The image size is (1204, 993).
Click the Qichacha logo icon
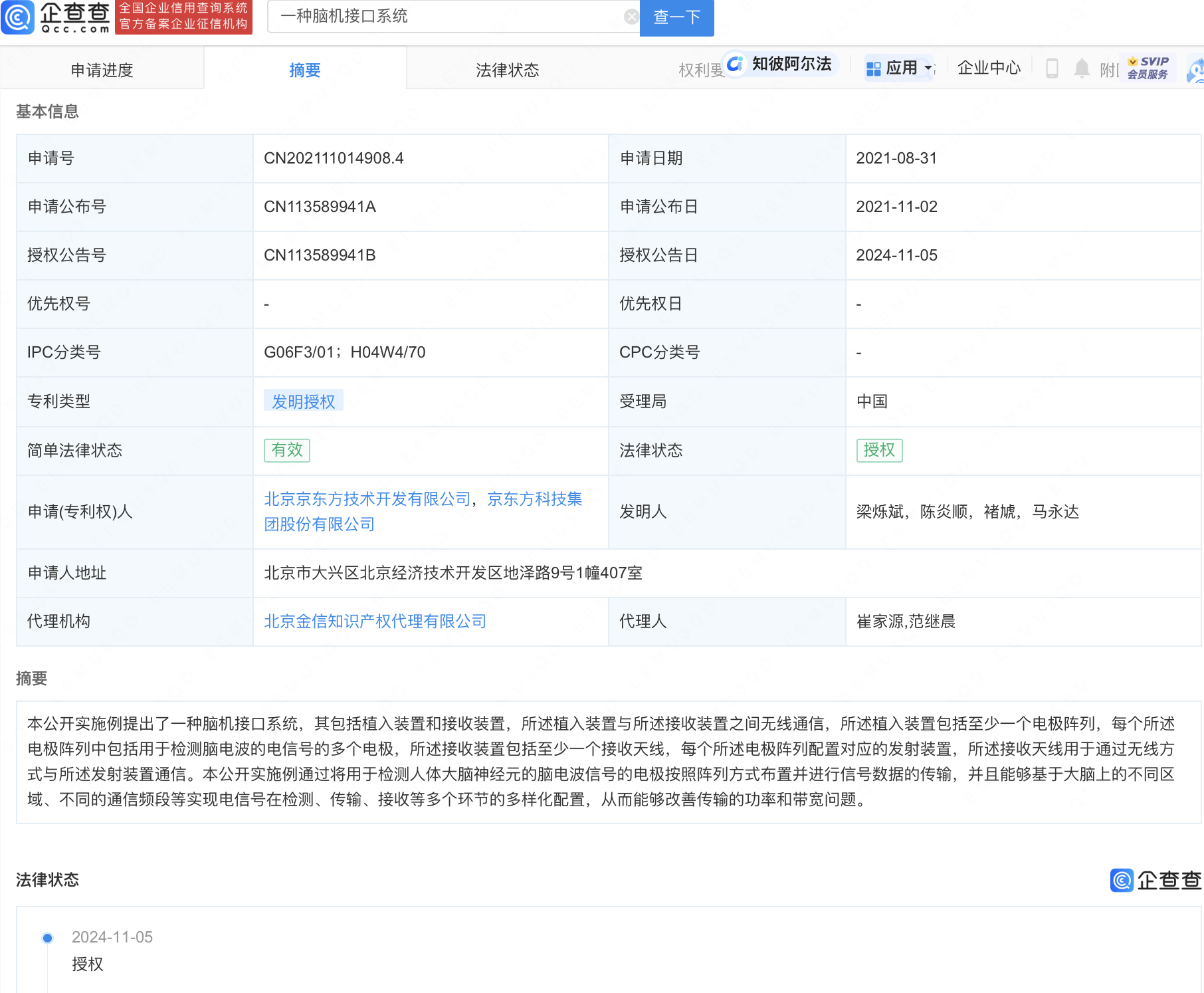click(x=17, y=17)
